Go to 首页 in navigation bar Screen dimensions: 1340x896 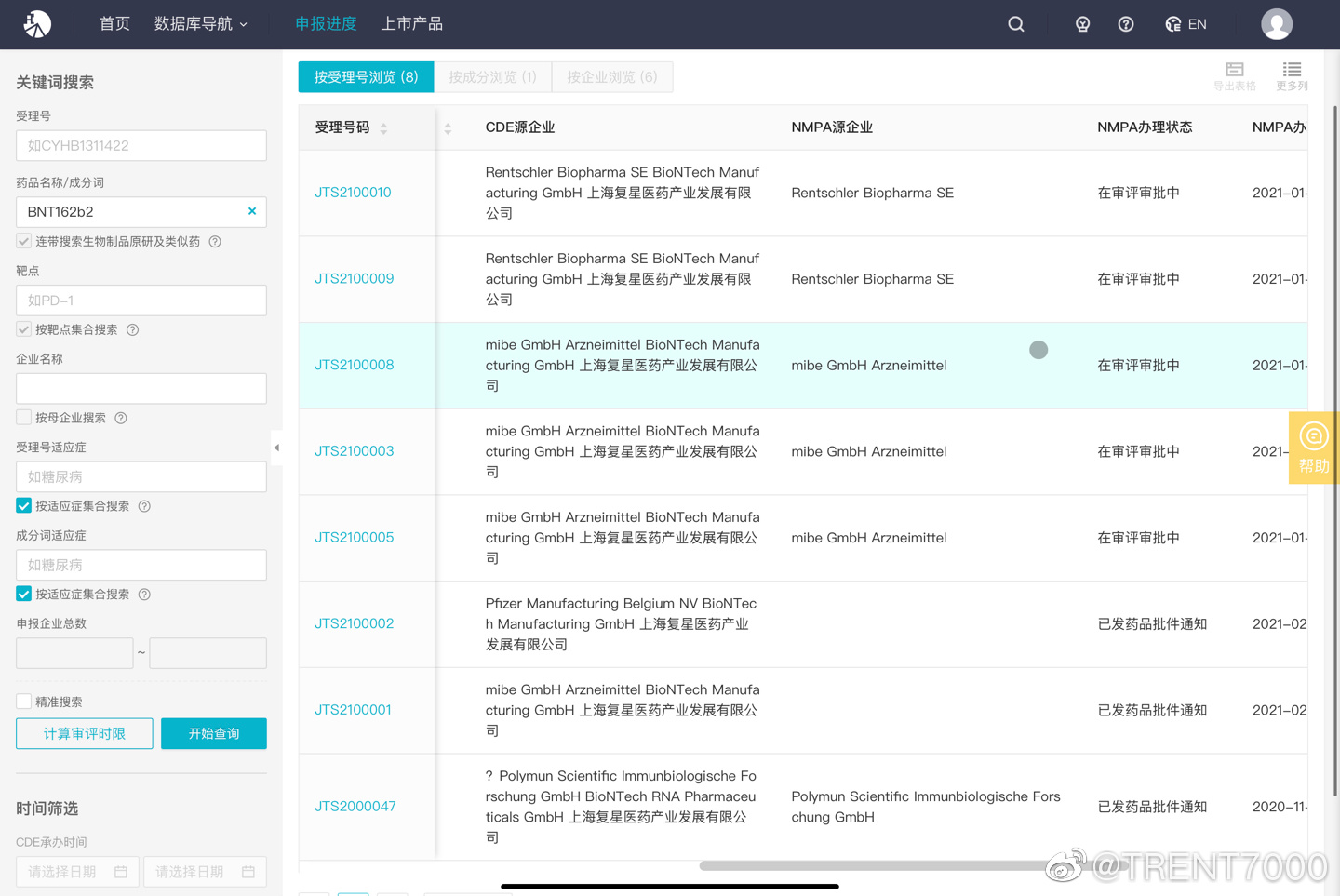114,24
